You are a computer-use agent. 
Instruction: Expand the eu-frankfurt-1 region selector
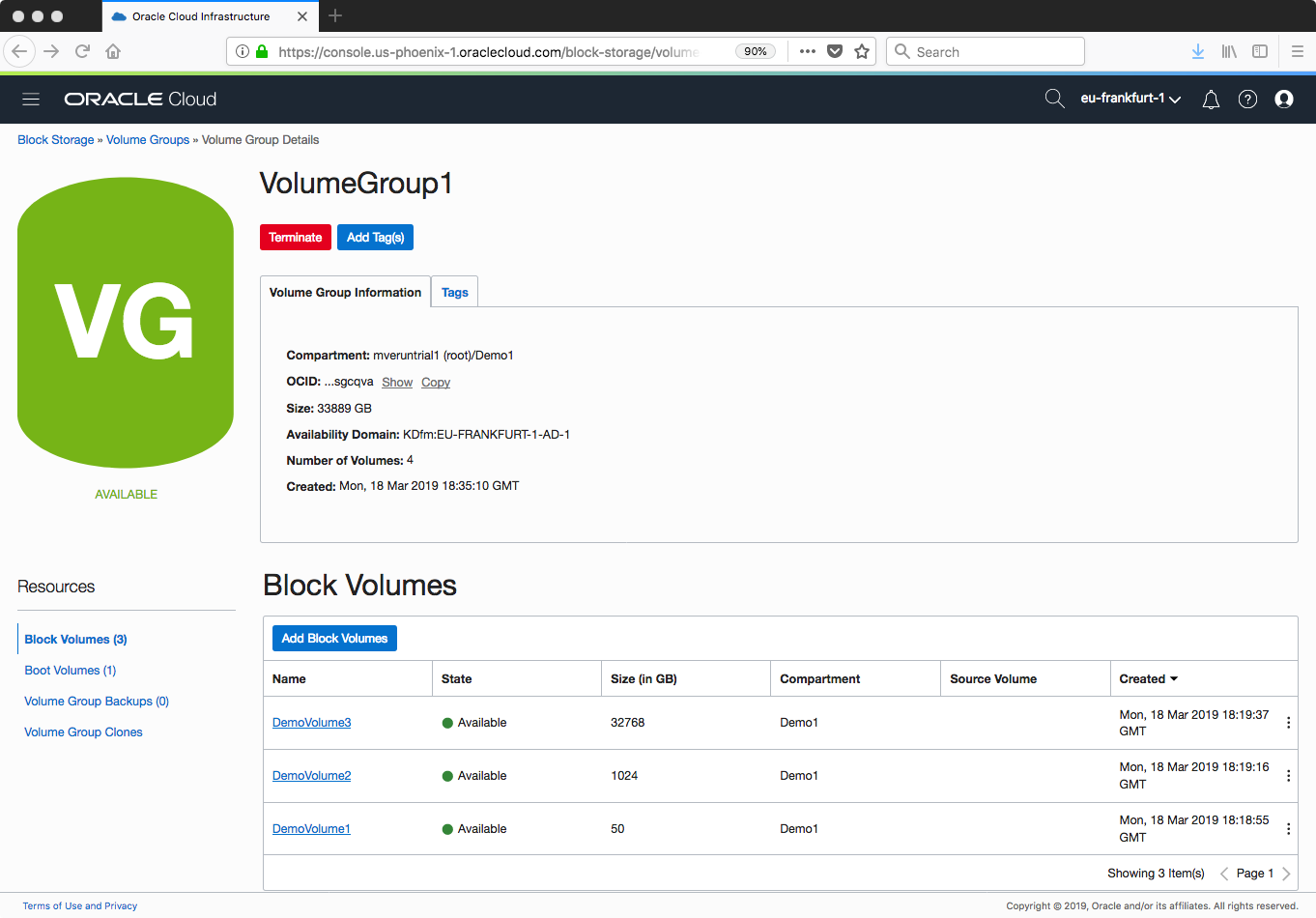1130,99
